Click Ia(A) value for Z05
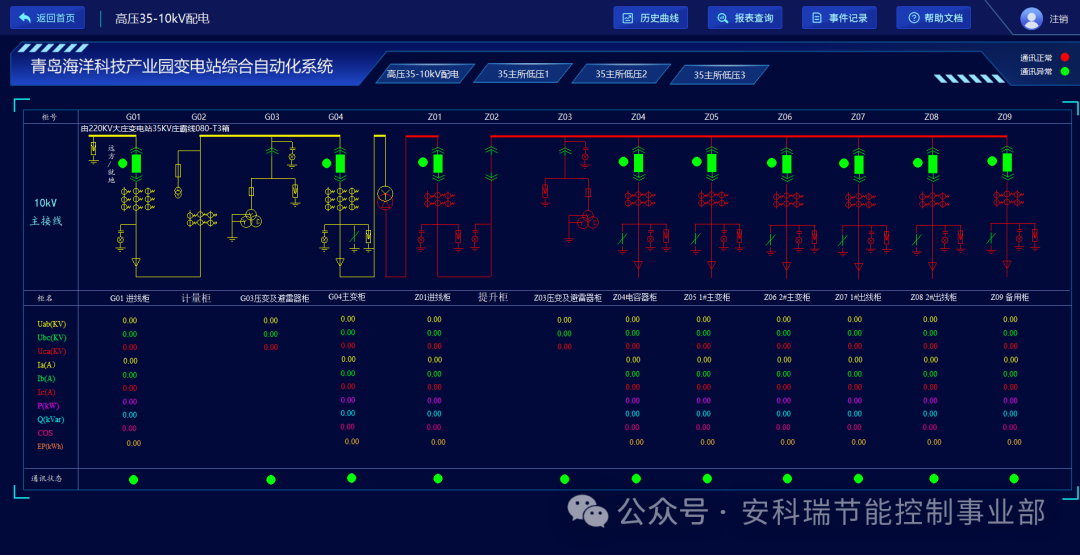 pos(703,359)
